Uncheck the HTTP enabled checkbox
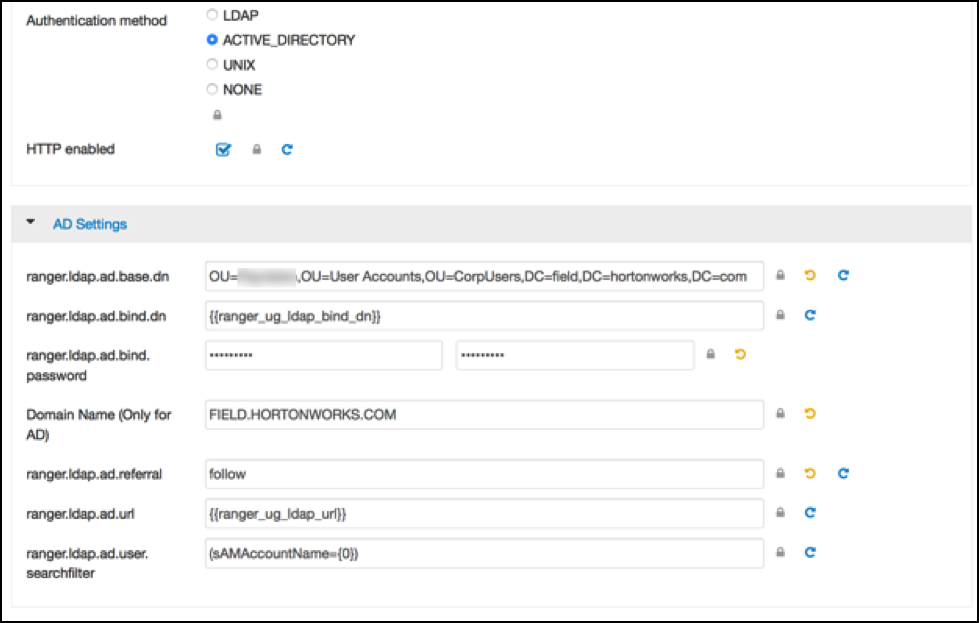Screen dimensions: 979x623 (224, 150)
